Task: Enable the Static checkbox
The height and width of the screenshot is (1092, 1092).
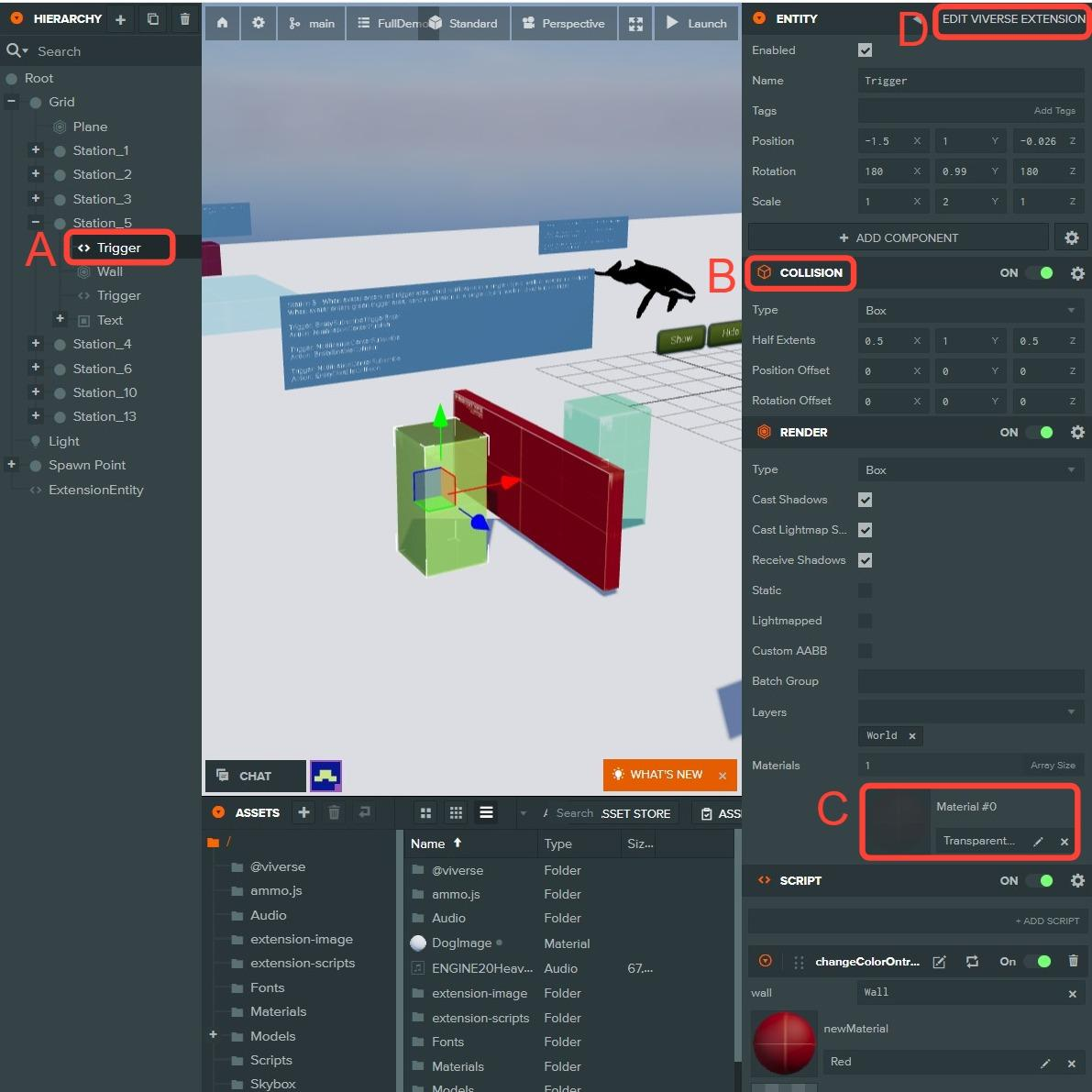Action: [x=865, y=590]
